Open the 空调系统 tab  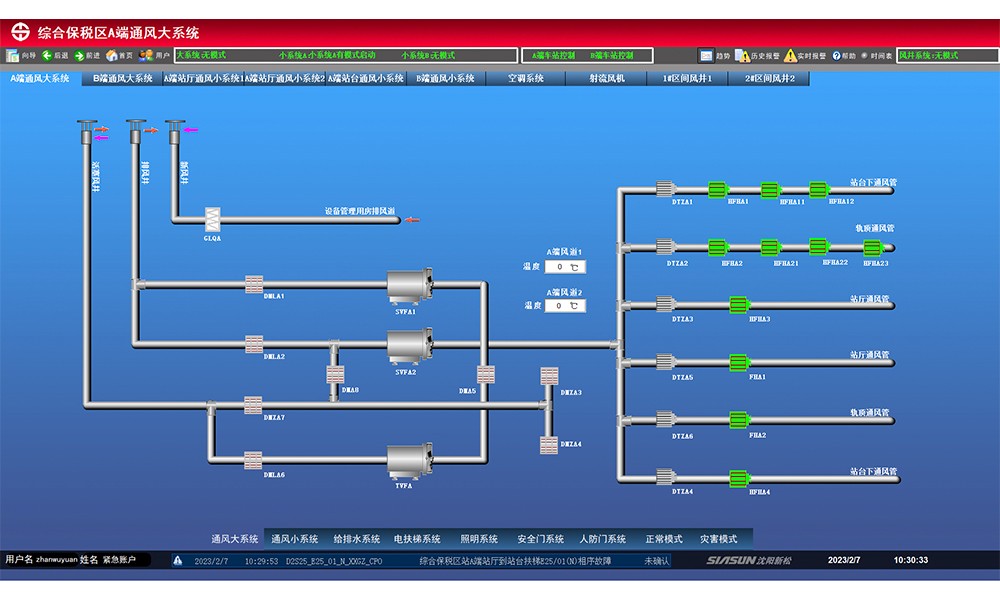point(525,78)
